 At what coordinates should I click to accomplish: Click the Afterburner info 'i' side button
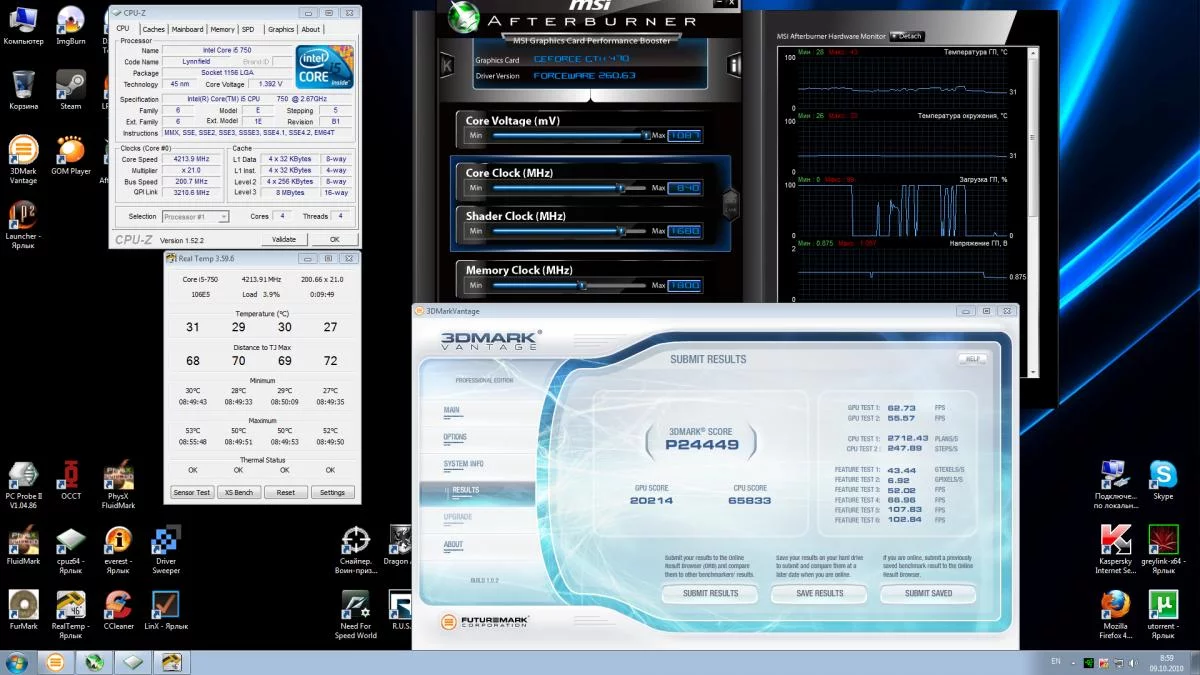pos(735,66)
